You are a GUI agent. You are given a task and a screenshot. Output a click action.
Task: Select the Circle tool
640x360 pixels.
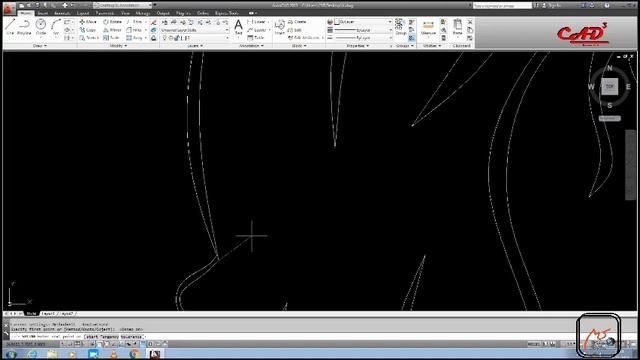coord(41,27)
